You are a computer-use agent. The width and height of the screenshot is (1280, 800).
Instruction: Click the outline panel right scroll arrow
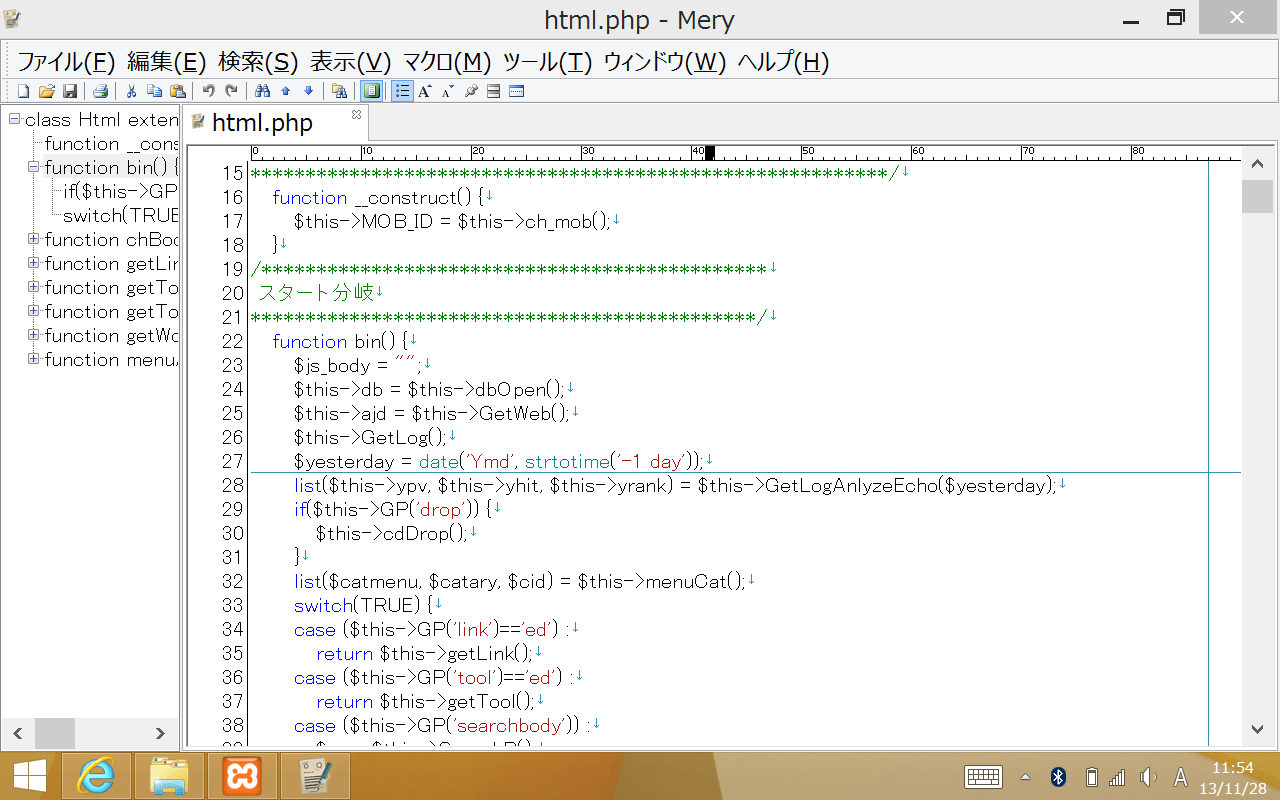[160, 733]
